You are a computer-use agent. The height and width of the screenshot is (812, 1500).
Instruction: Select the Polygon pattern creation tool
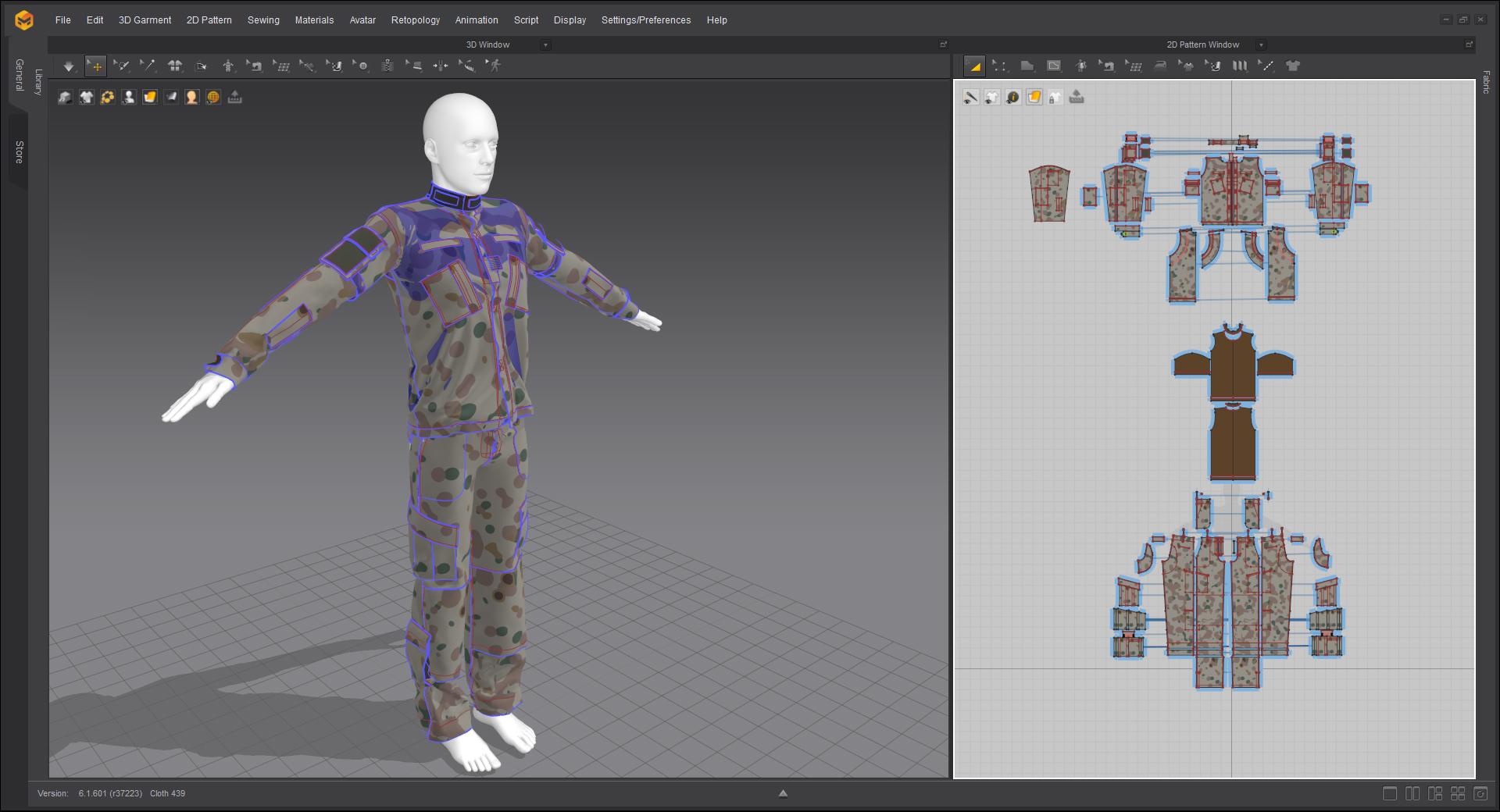pyautogui.click(x=1027, y=66)
